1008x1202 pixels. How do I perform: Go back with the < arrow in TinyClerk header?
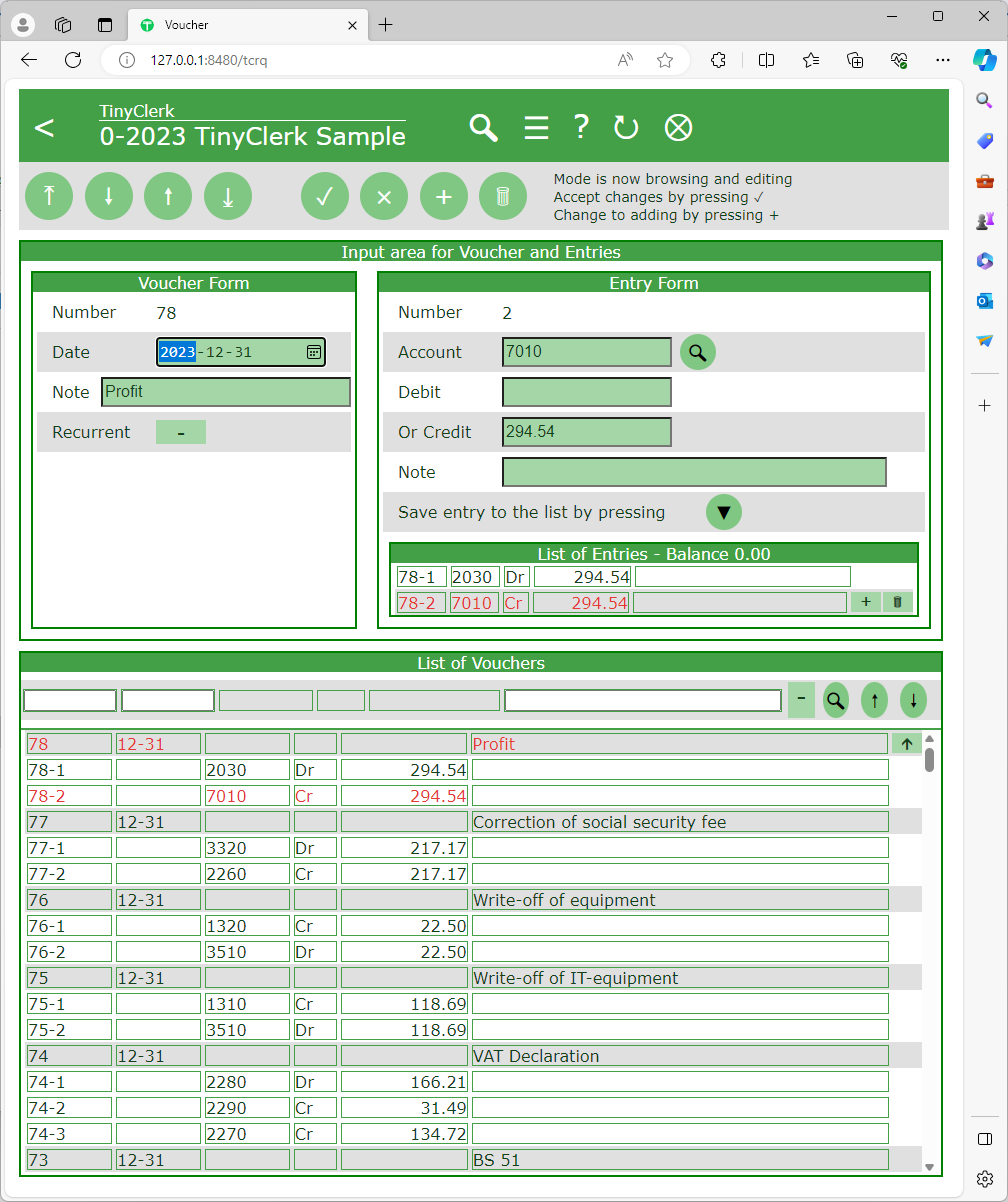pyautogui.click(x=44, y=128)
